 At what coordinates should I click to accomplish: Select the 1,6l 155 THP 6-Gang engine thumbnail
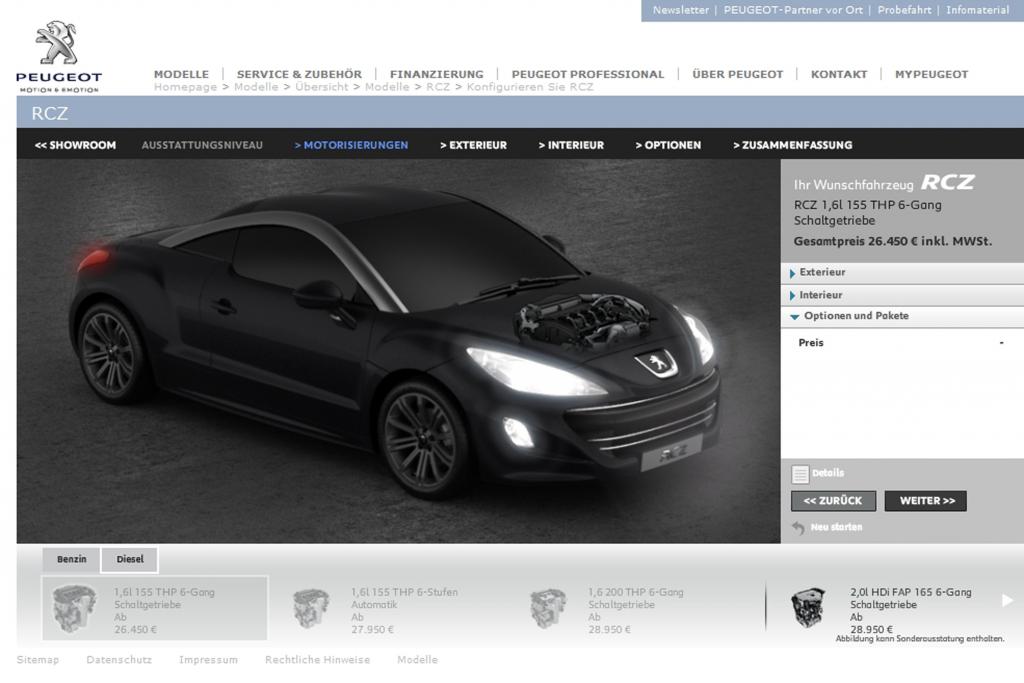[x=74, y=608]
